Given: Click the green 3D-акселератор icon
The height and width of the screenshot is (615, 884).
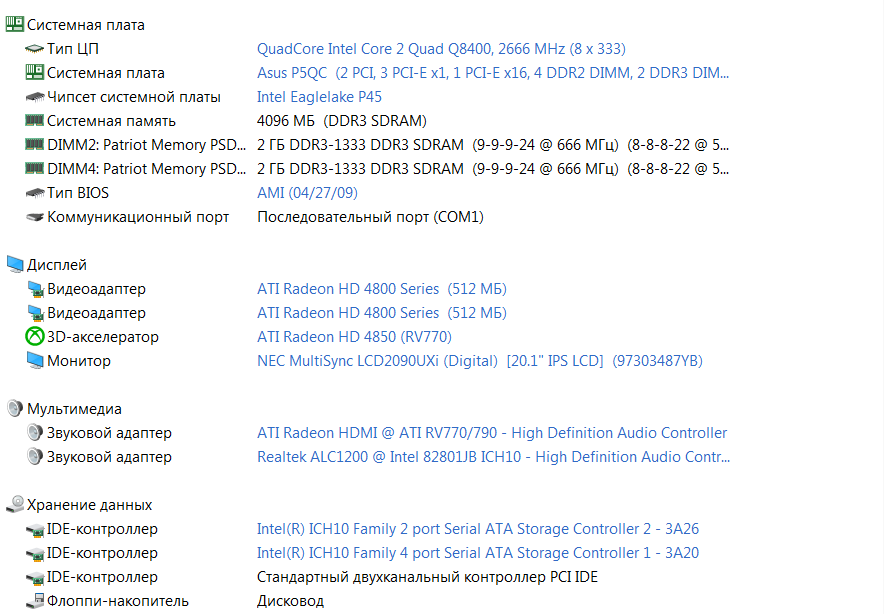Looking at the screenshot, I should pos(35,337).
